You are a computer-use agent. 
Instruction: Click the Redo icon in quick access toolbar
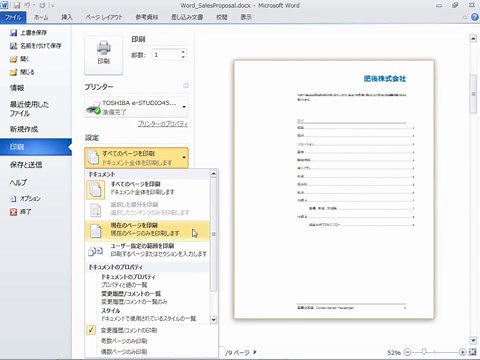pyautogui.click(x=42, y=5)
